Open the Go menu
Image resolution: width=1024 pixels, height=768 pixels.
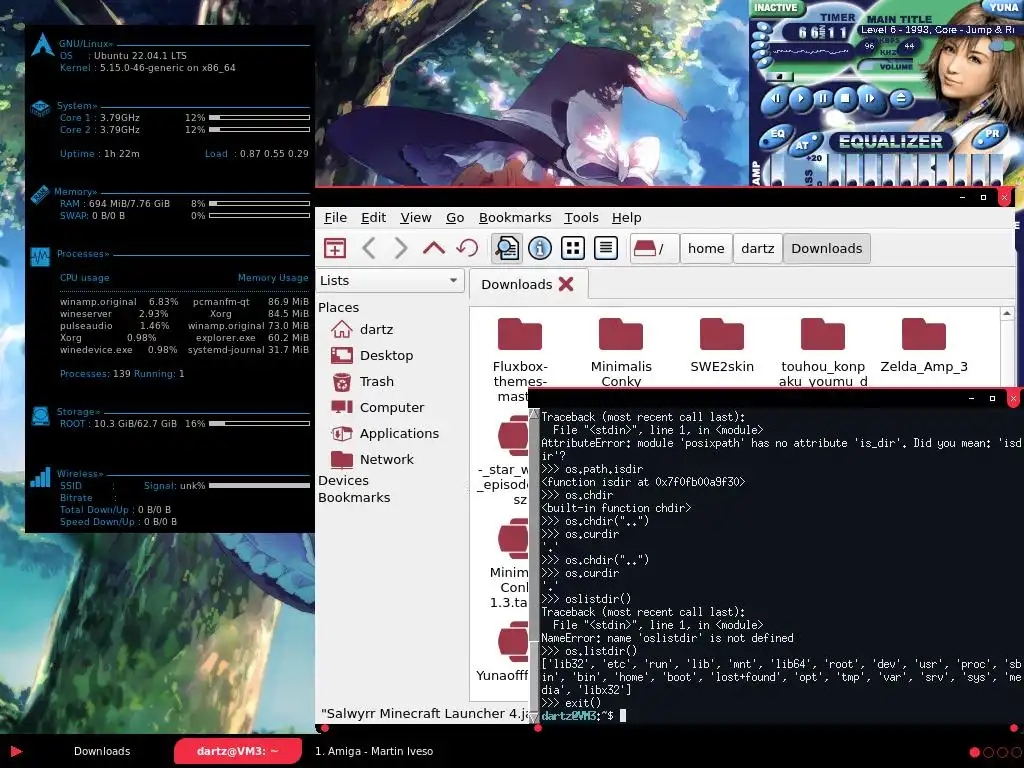click(x=455, y=217)
